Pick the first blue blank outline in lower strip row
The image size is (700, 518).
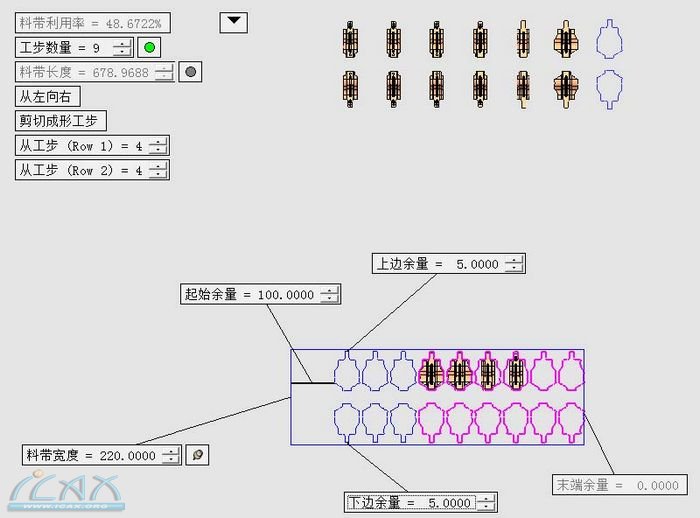click(347, 423)
